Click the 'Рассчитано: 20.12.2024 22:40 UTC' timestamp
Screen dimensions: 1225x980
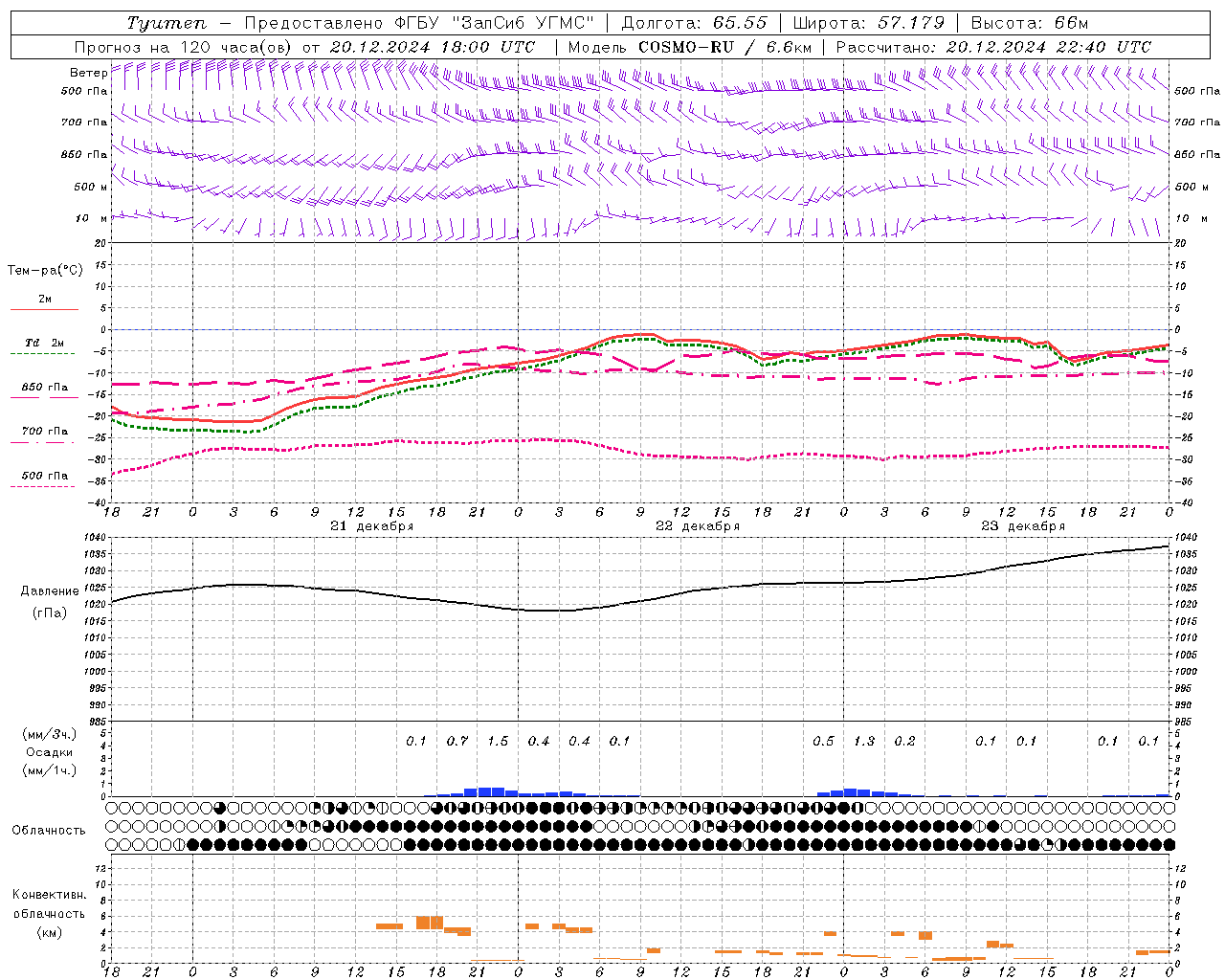pos(993,47)
